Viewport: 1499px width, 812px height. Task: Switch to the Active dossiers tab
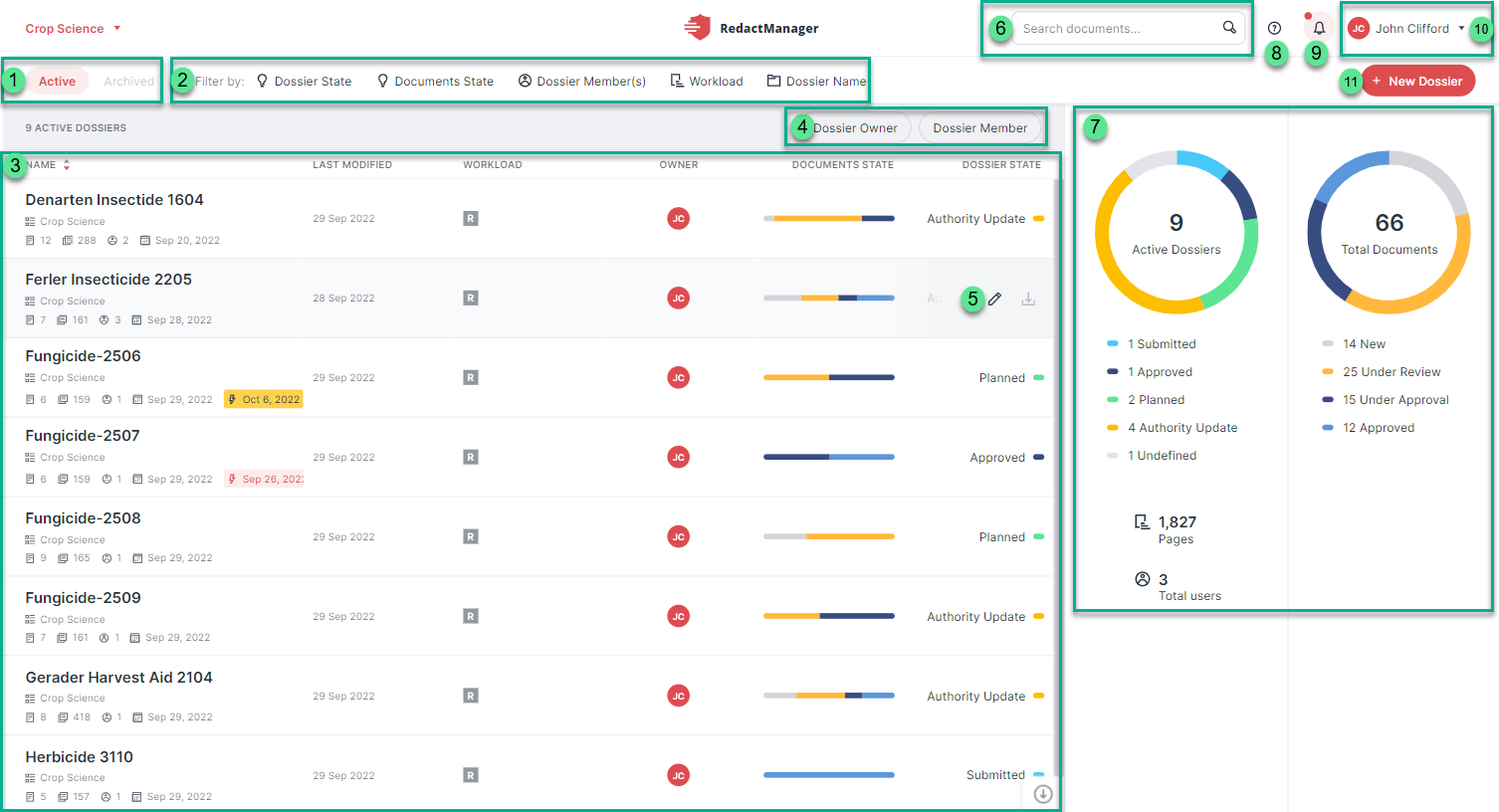[57, 82]
